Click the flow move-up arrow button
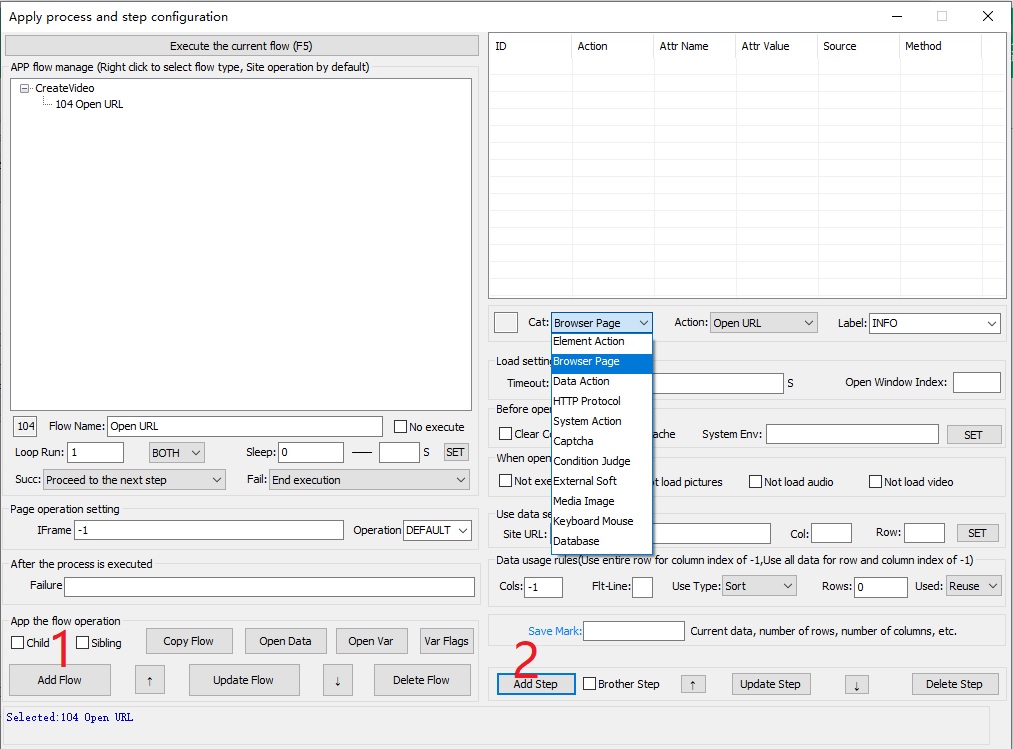Image resolution: width=1013 pixels, height=749 pixels. click(149, 680)
